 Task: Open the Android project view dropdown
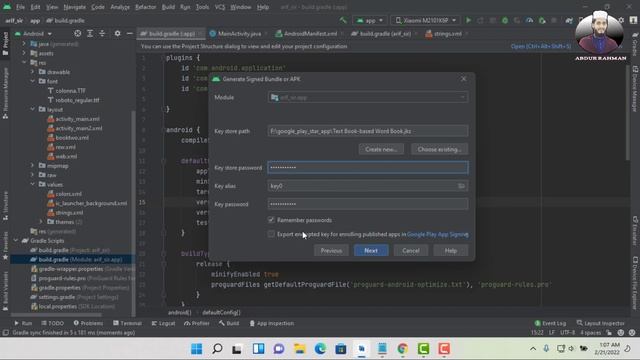coord(33,33)
